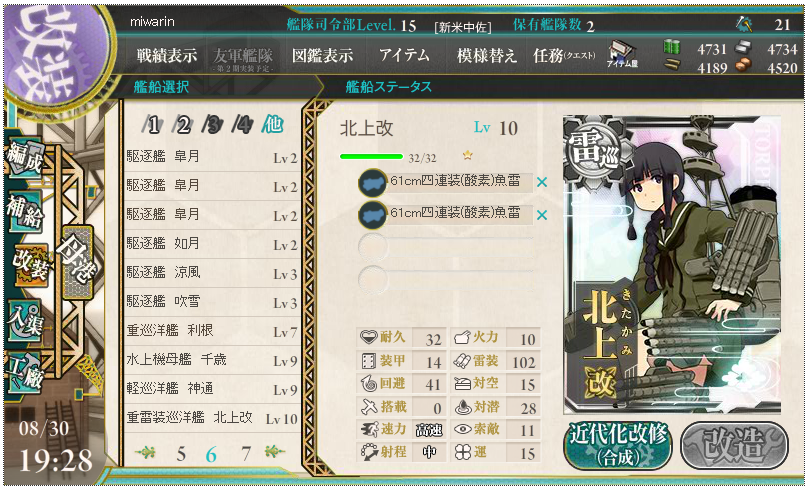Open the 任務(クエスト) menu
This screenshot has width=809, height=491.
564,56
